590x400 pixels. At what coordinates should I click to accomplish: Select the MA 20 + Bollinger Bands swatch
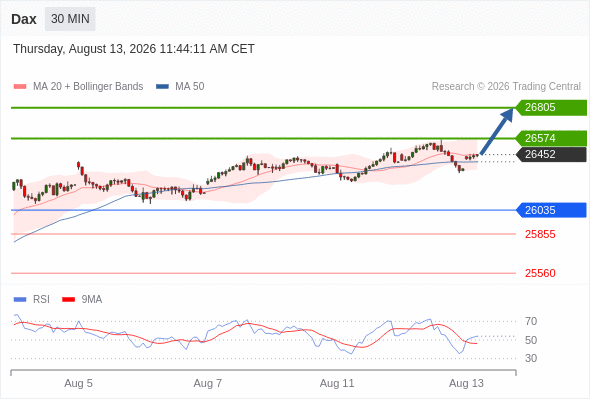tap(20, 87)
